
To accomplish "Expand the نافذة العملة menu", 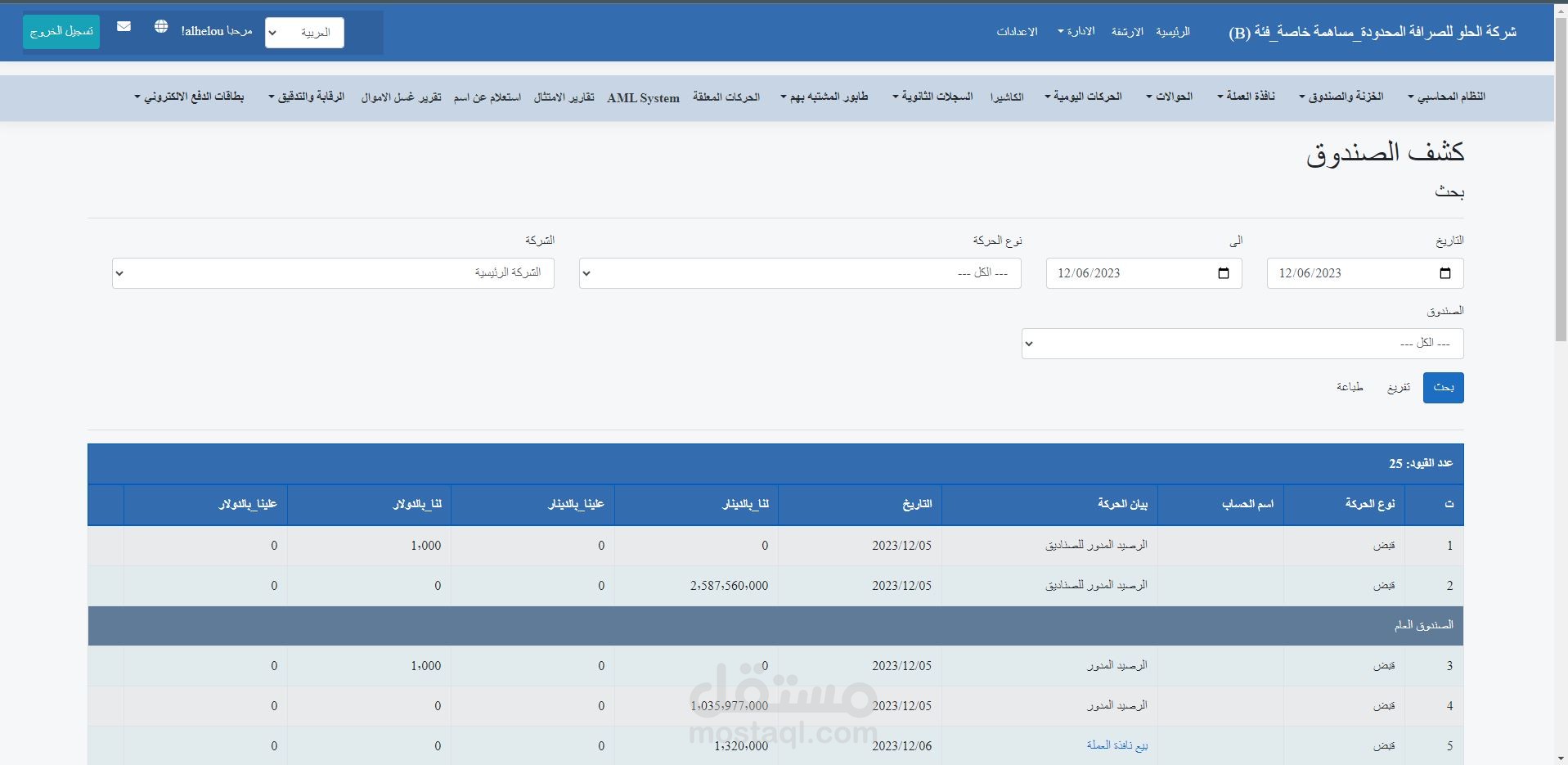I will pos(1246,97).
